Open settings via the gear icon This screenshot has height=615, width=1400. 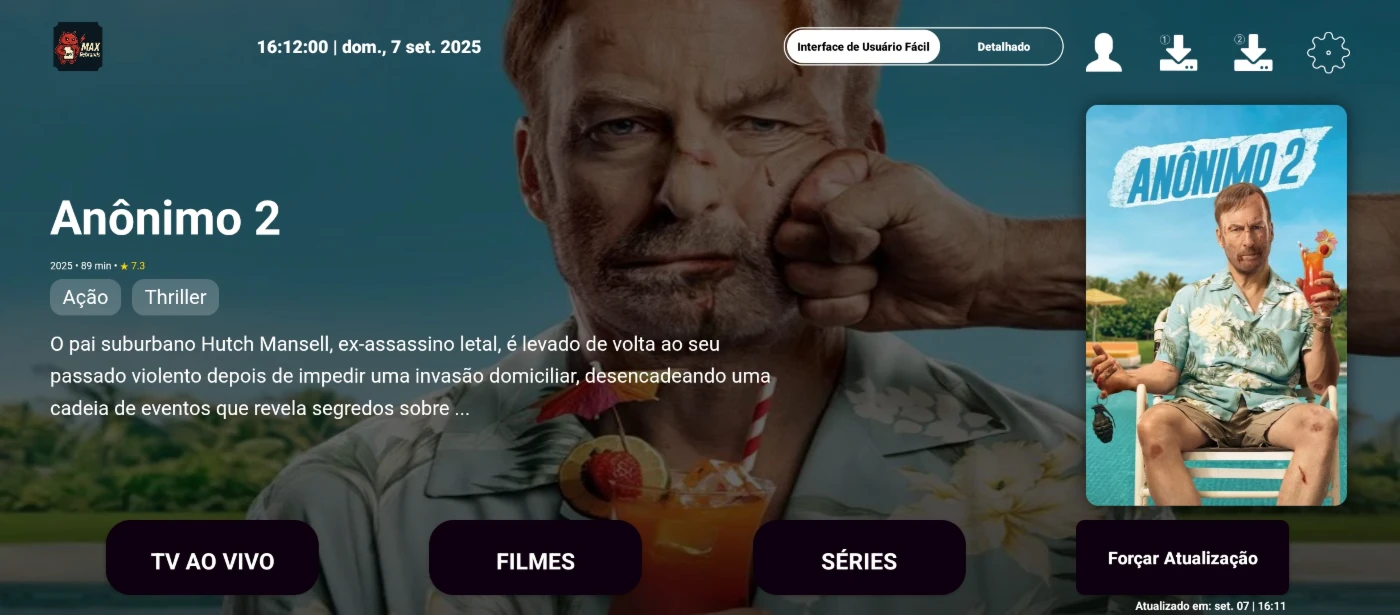(x=1328, y=52)
